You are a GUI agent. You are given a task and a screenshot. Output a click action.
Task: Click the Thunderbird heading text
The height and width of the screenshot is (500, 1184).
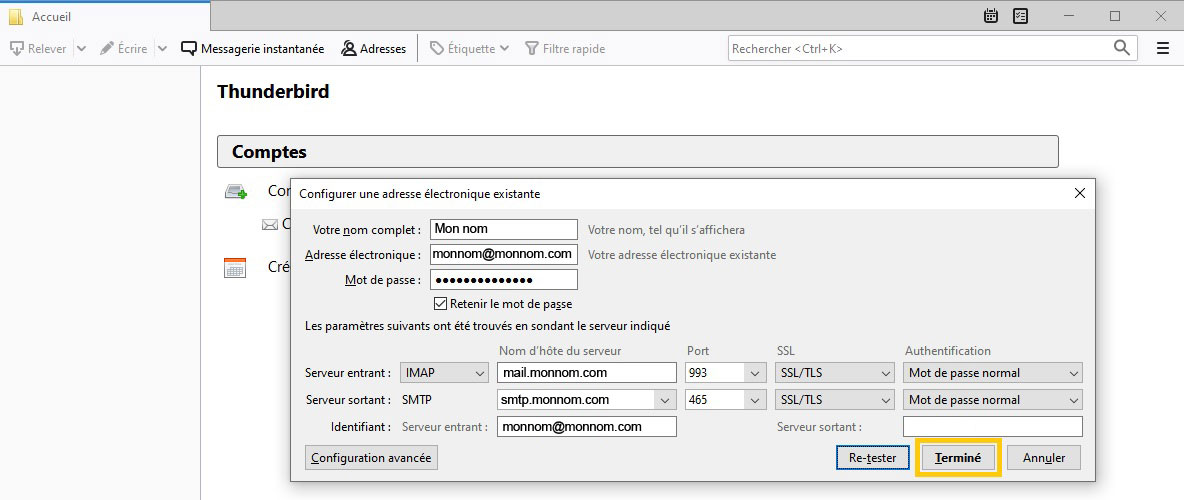point(273,92)
